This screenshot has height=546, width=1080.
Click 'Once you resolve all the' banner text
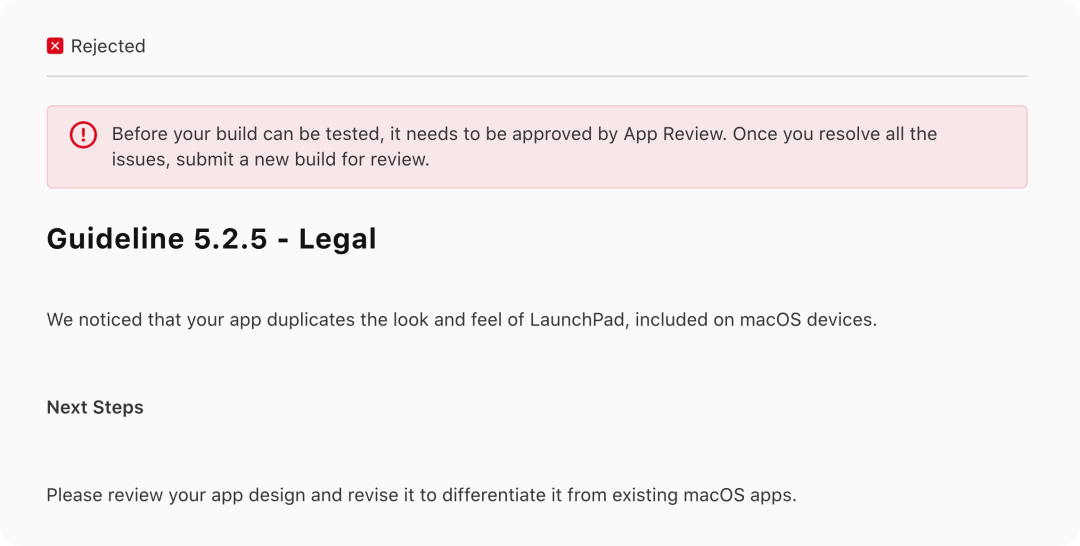click(x=835, y=134)
